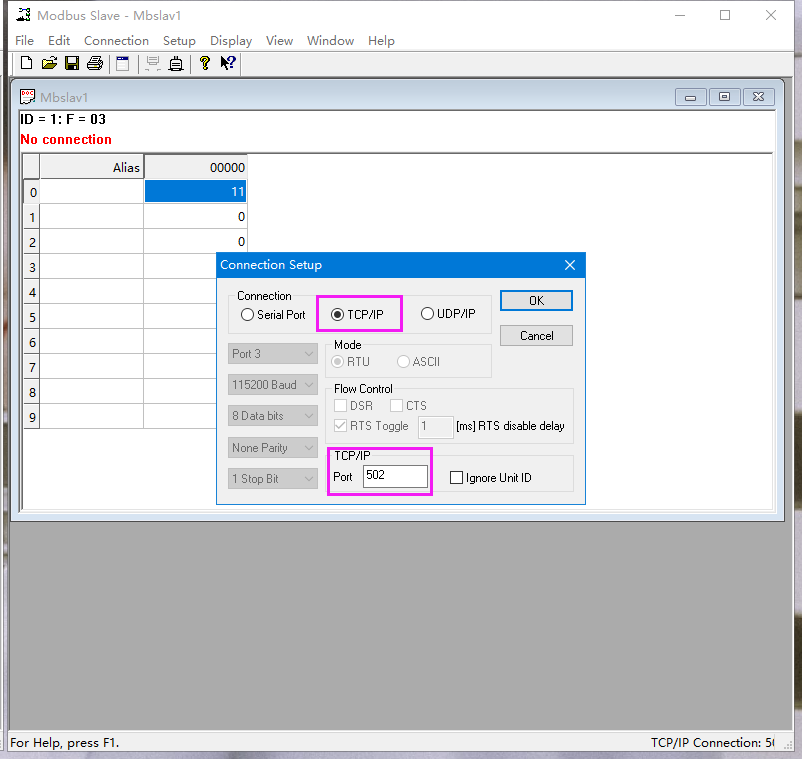Image resolution: width=802 pixels, height=759 pixels.
Task: Click Cancel in Connection Setup dialog
Action: [536, 336]
